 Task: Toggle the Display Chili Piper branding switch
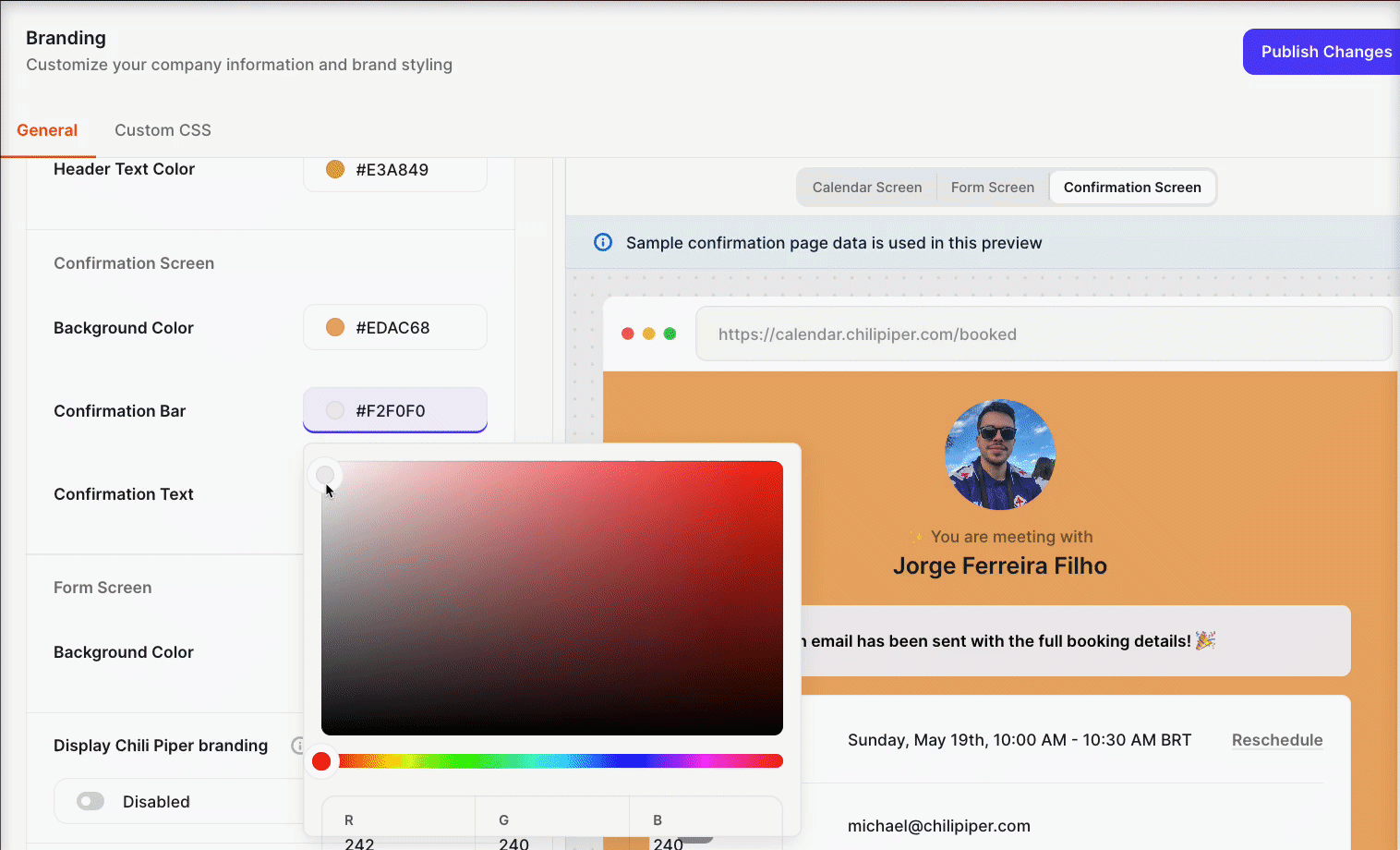[x=91, y=801]
